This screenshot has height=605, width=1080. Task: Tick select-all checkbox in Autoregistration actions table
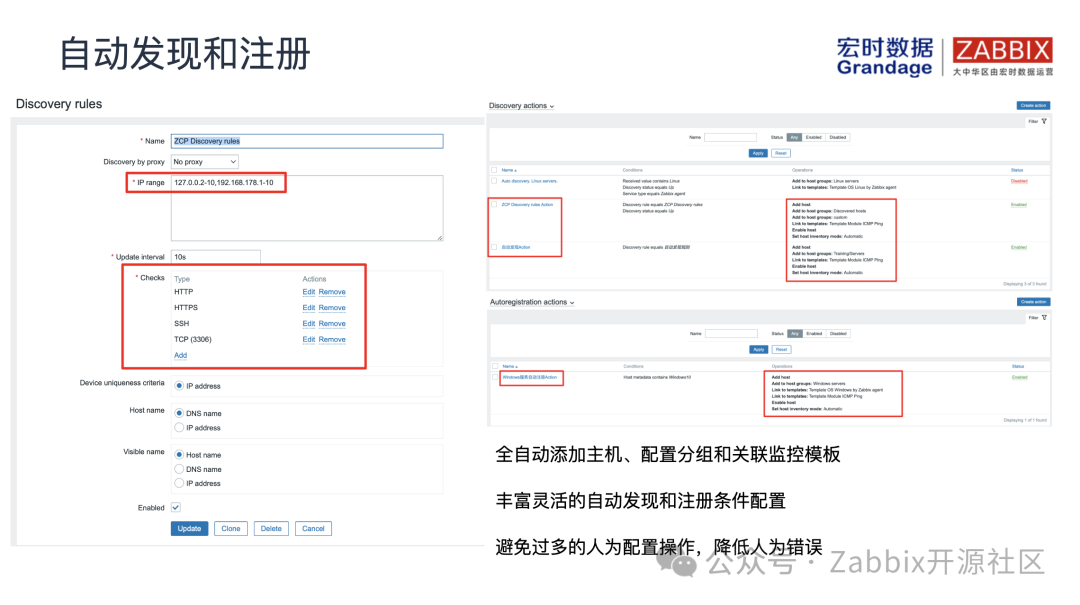pyautogui.click(x=495, y=366)
